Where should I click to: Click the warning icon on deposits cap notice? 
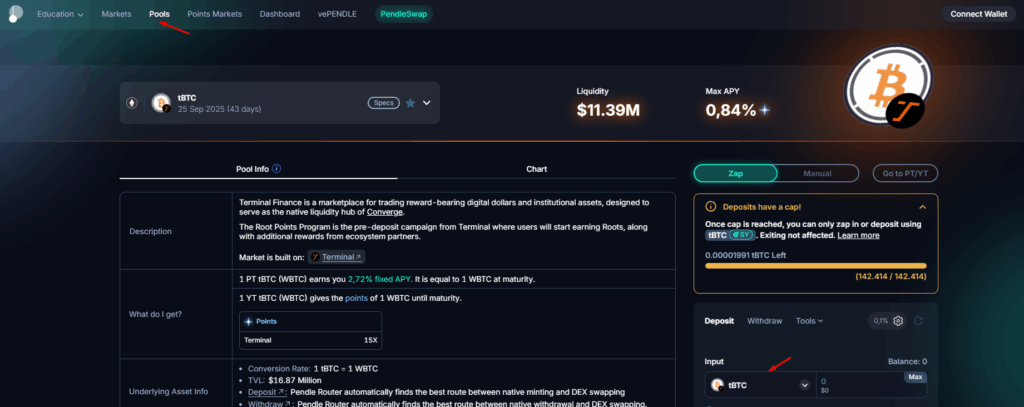(711, 206)
